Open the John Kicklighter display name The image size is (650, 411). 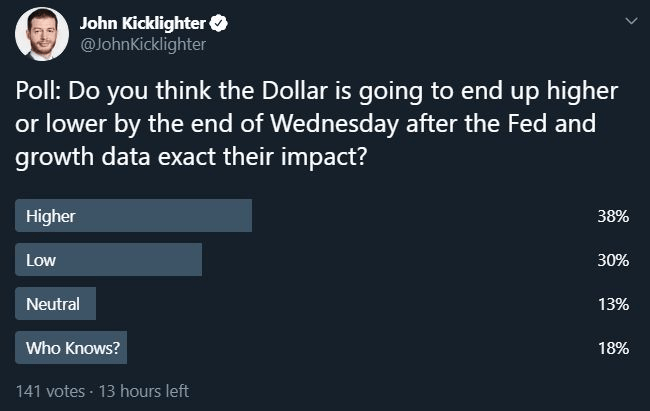143,23
